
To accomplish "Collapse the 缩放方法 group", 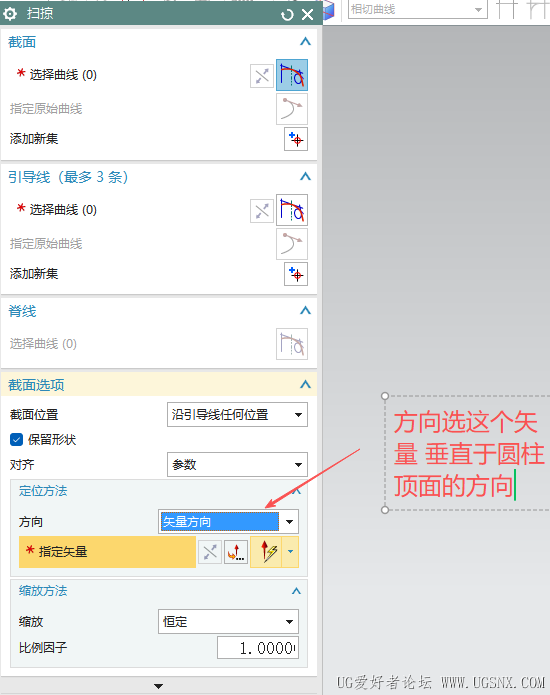I will pyautogui.click(x=296, y=591).
